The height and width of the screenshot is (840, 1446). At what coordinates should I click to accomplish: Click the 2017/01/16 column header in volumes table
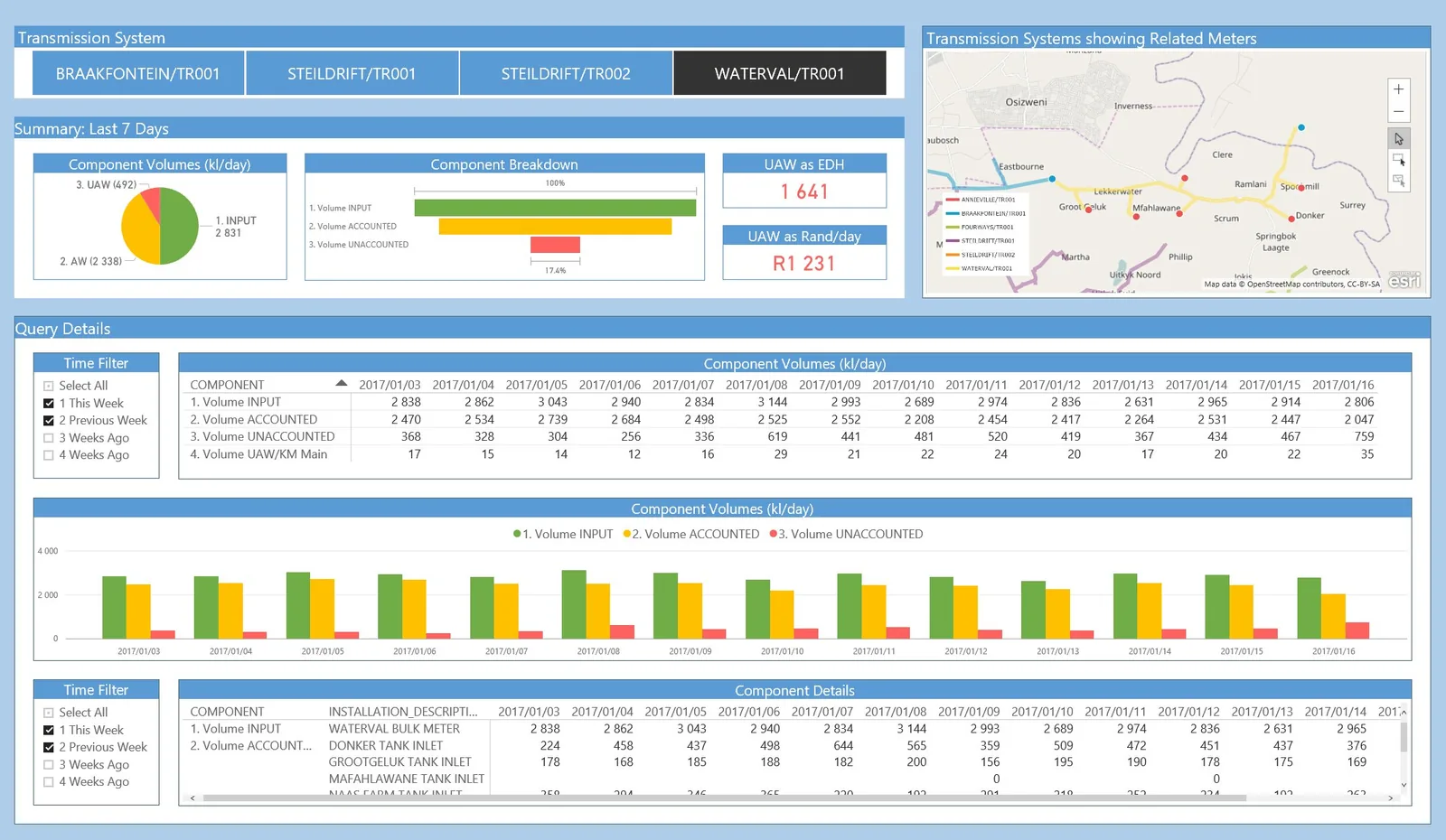[x=1343, y=385]
